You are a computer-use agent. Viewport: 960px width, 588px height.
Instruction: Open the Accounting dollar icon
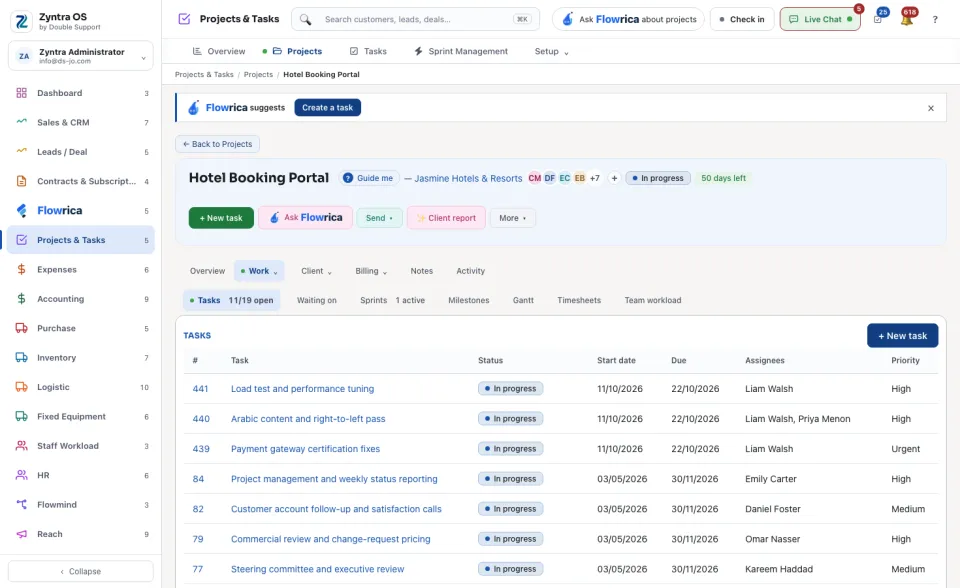[21, 299]
